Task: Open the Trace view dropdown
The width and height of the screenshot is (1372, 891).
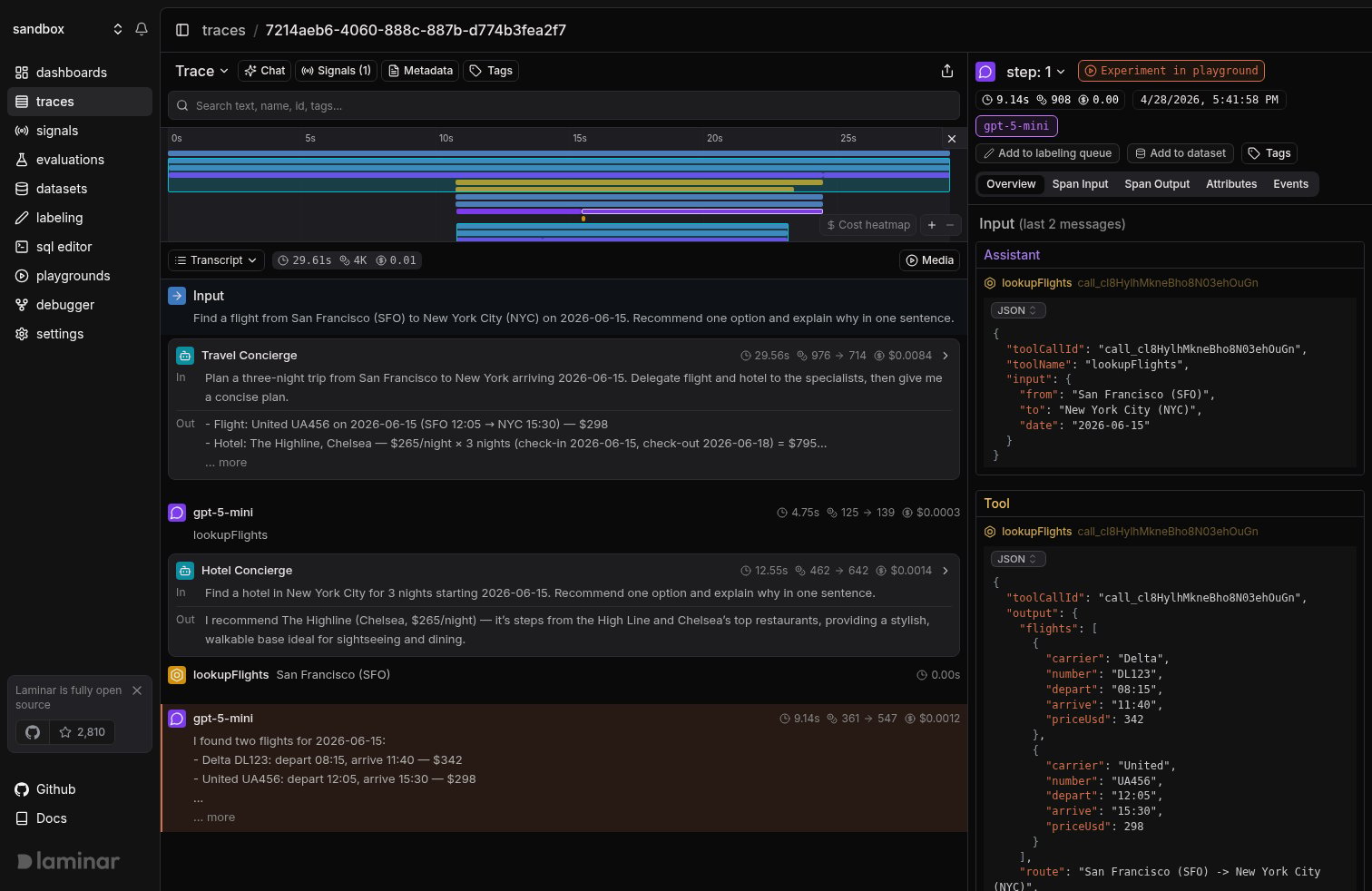Action: click(201, 71)
